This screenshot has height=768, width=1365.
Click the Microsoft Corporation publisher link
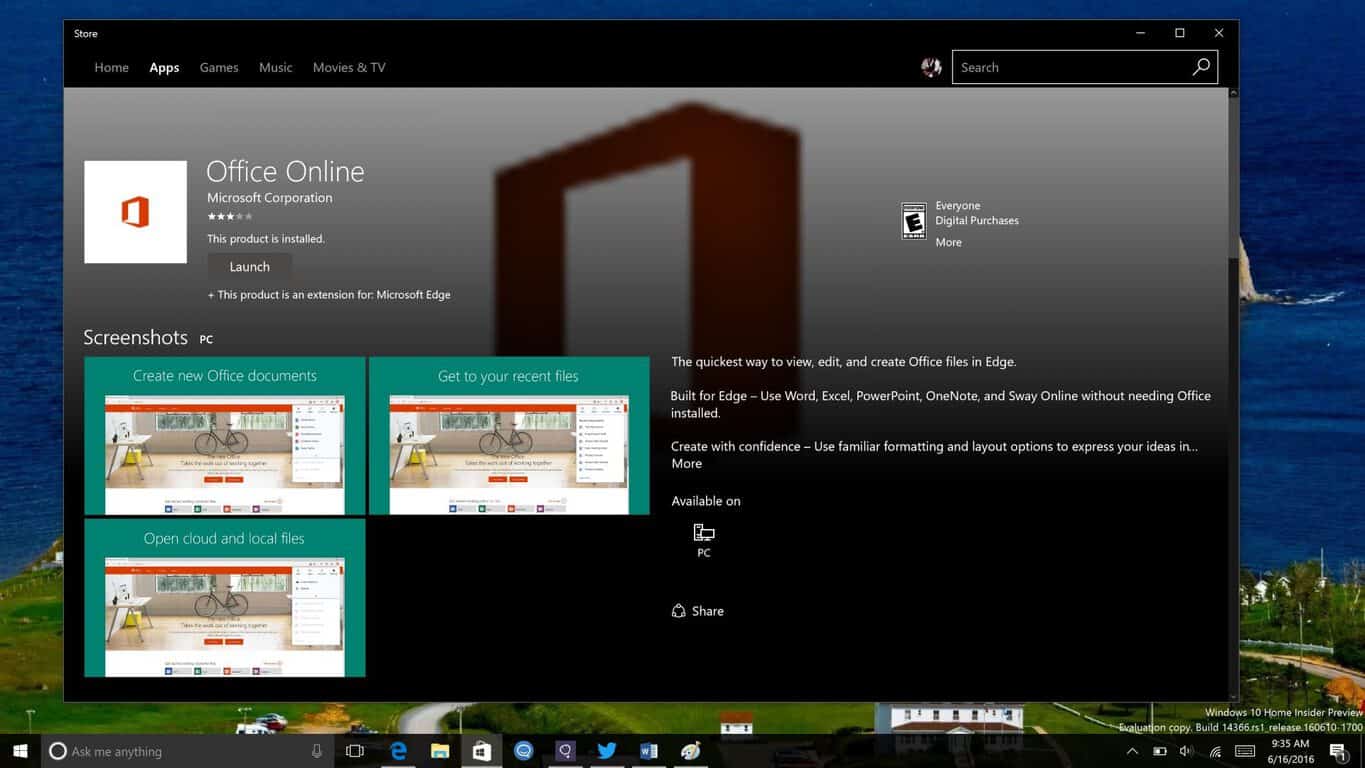click(x=270, y=198)
